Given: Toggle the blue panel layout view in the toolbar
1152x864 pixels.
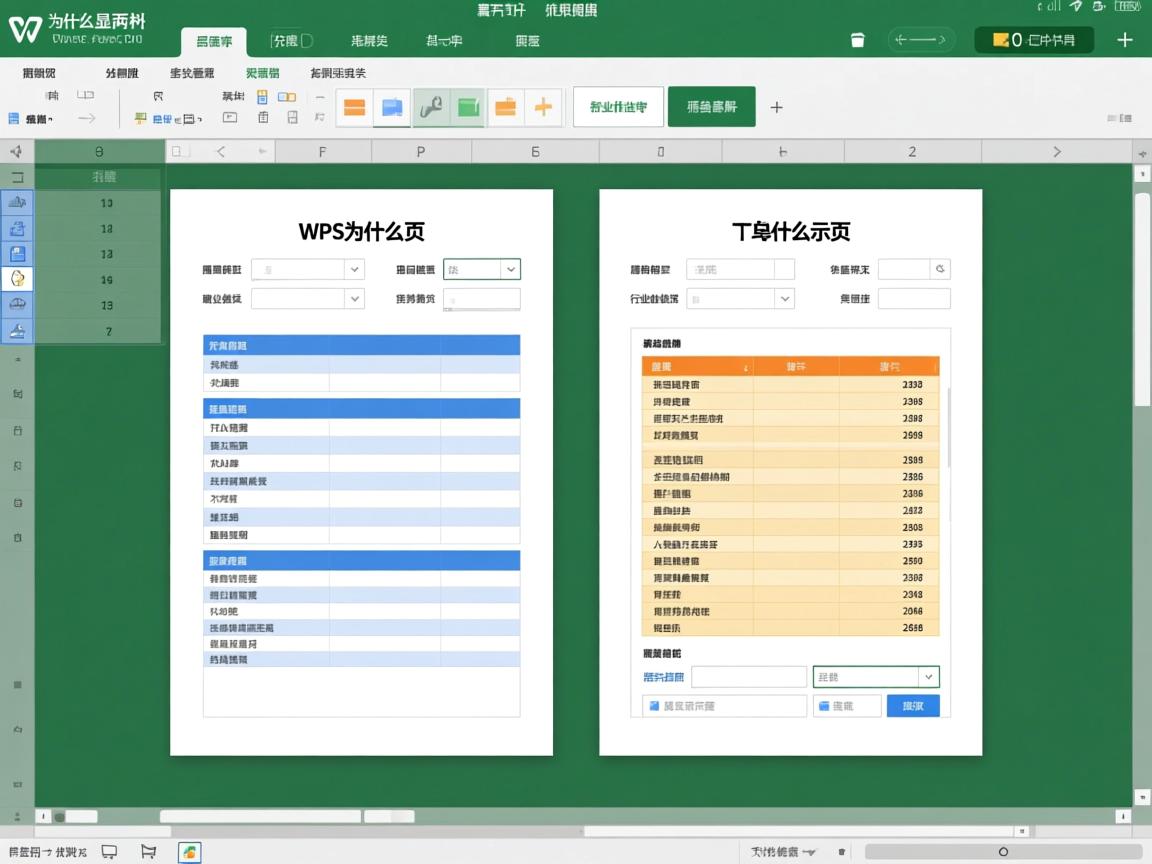Looking at the screenshot, I should (392, 107).
